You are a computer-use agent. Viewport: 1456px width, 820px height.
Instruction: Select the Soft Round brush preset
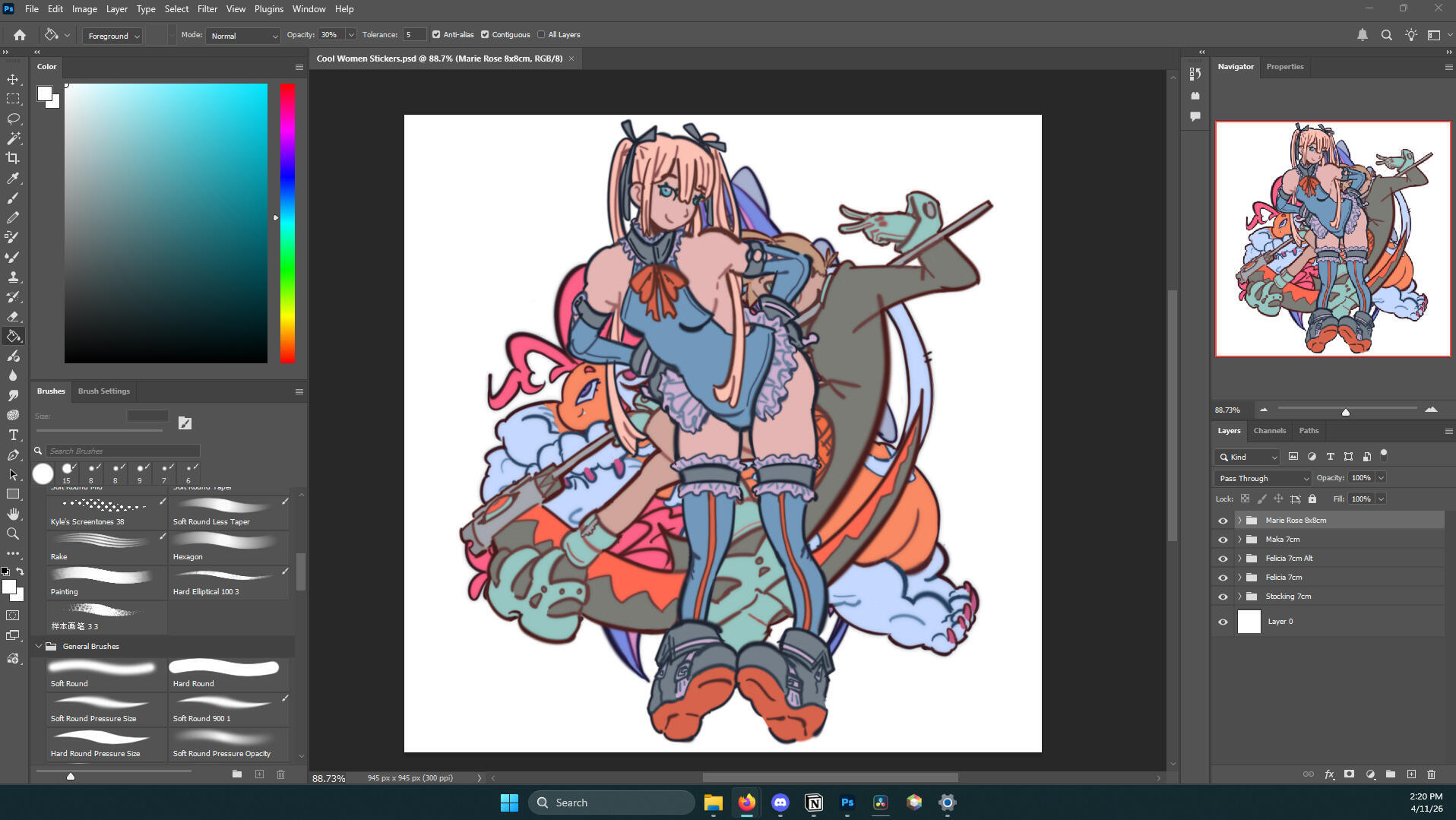click(x=106, y=674)
